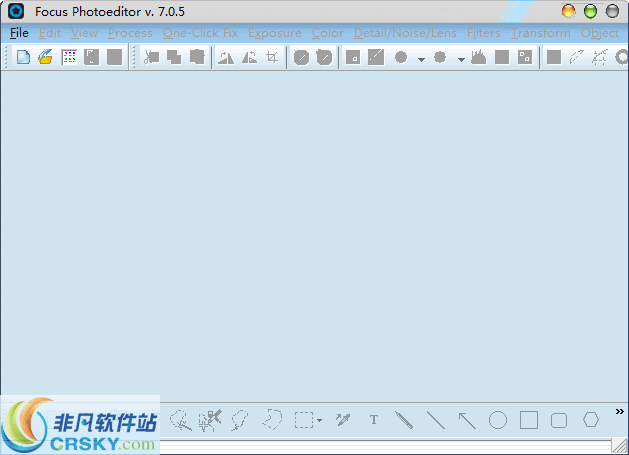Click the New file icon
The image size is (629, 455).
[x=24, y=57]
